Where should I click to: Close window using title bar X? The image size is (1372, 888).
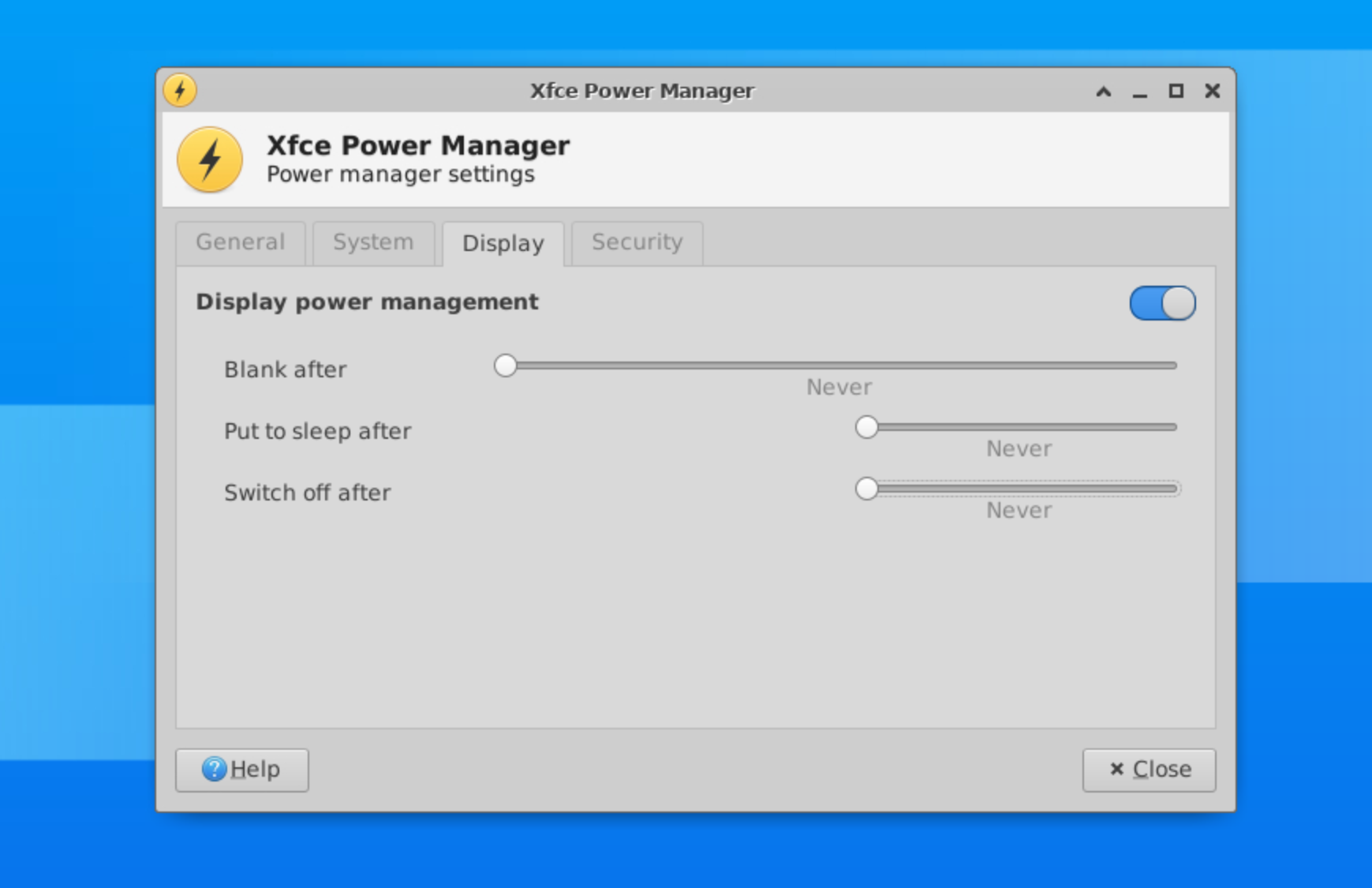1213,91
